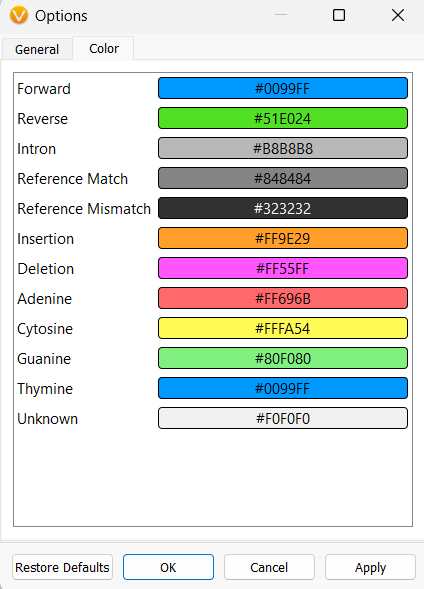424x589 pixels.
Task: Edit the Unknown color #F0F0F0
Action: [283, 418]
